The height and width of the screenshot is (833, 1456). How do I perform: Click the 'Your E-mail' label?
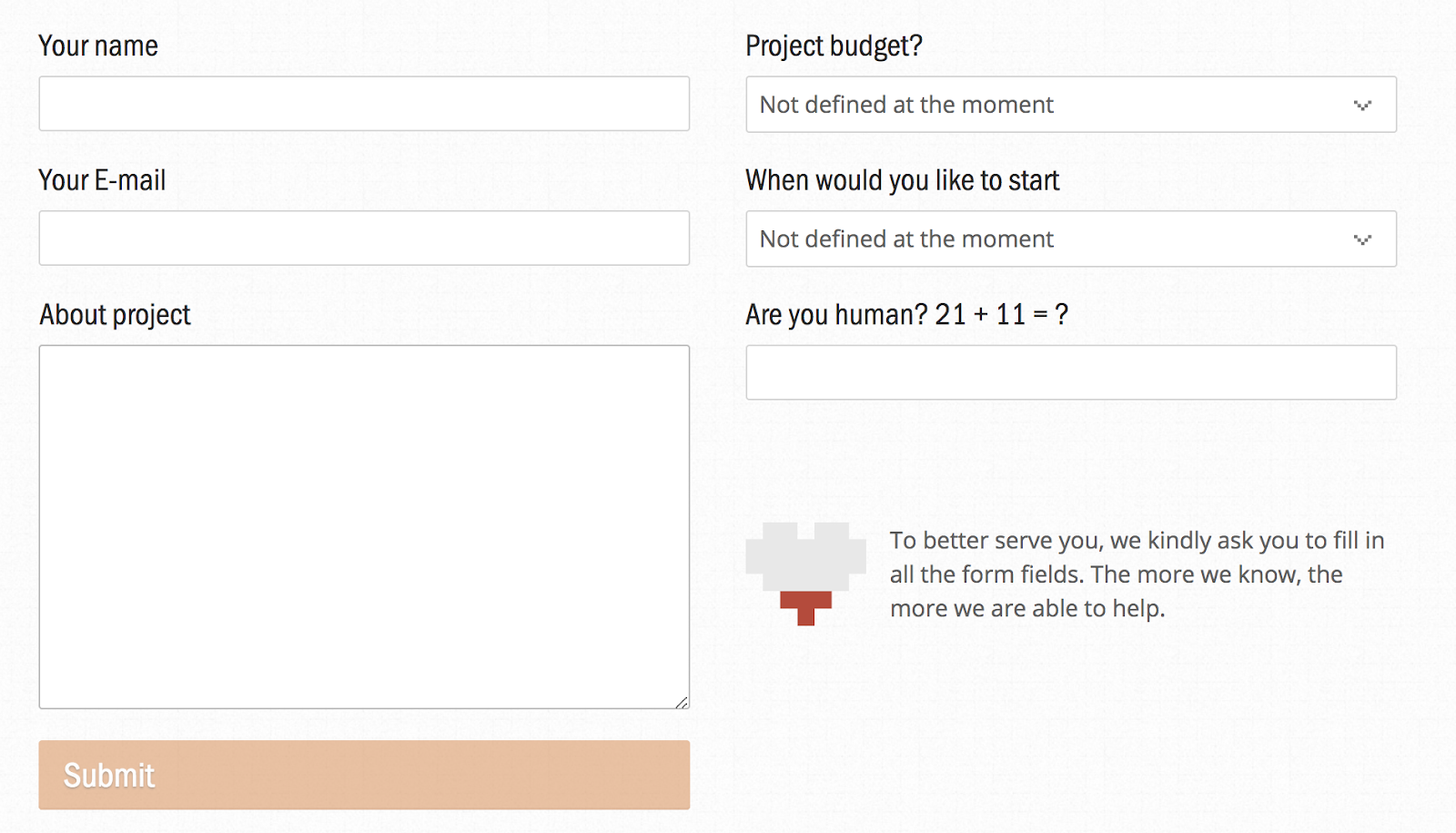[x=102, y=180]
